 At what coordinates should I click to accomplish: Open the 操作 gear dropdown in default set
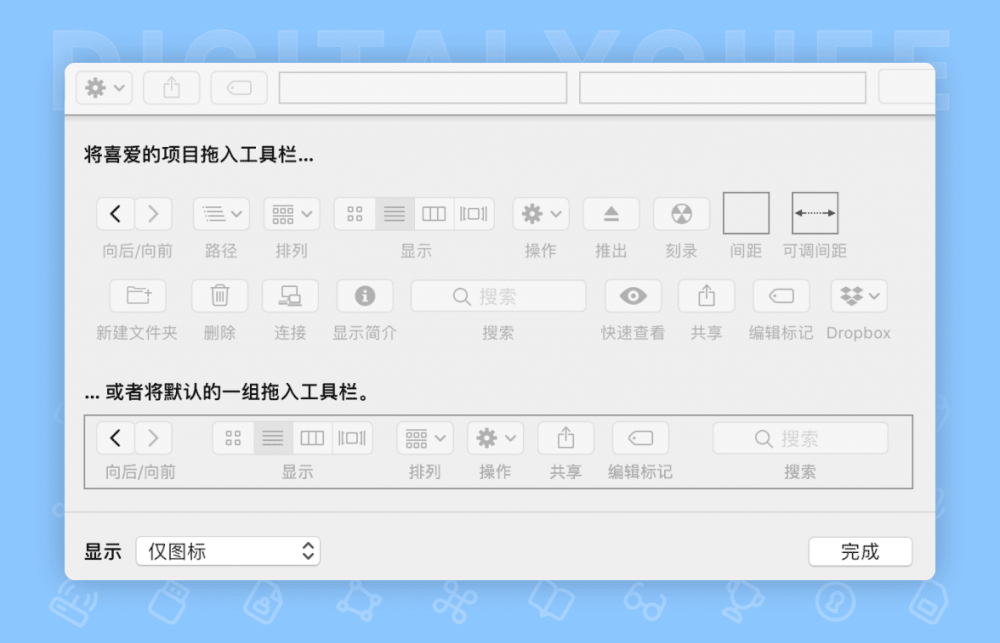click(496, 438)
